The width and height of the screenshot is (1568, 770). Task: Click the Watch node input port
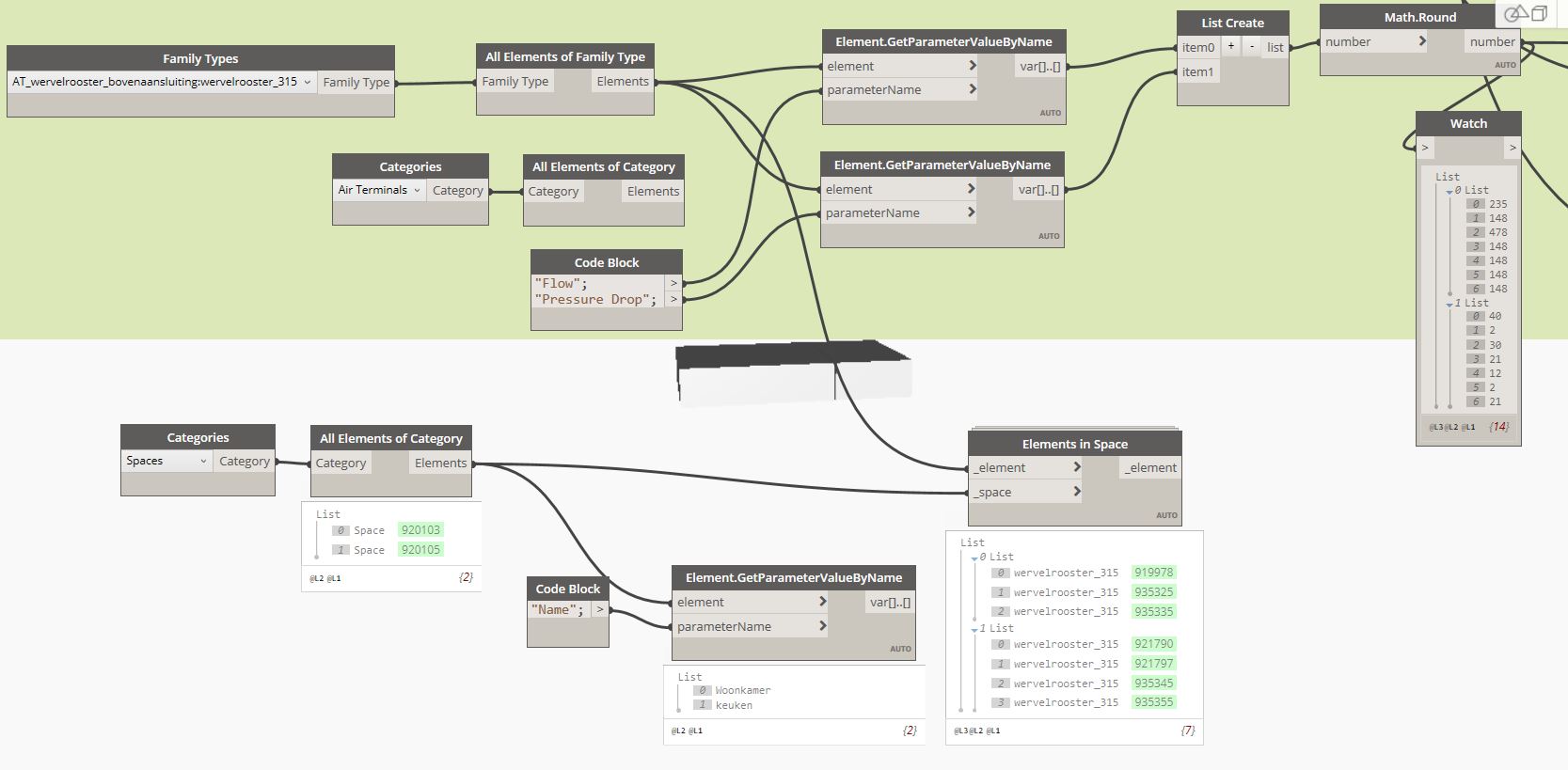pos(1425,148)
